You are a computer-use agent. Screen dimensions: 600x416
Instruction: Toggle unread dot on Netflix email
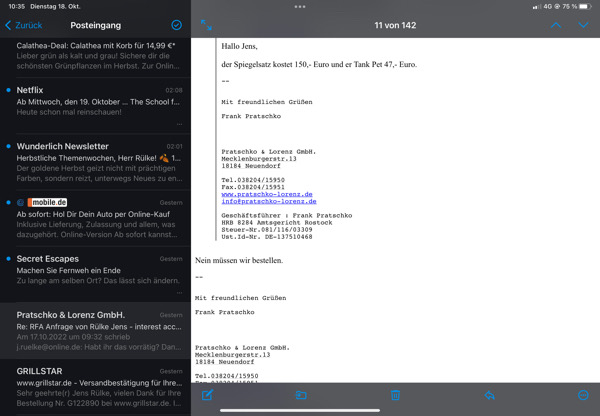pyautogui.click(x=8, y=90)
